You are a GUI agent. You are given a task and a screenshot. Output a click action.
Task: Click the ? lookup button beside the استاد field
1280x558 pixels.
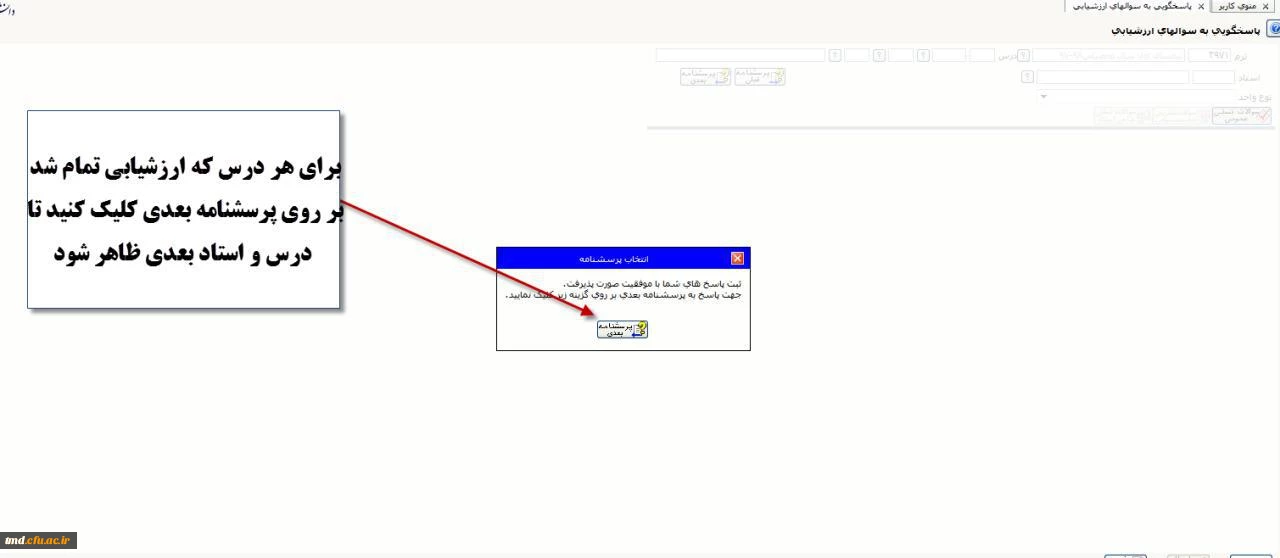pyautogui.click(x=1027, y=77)
